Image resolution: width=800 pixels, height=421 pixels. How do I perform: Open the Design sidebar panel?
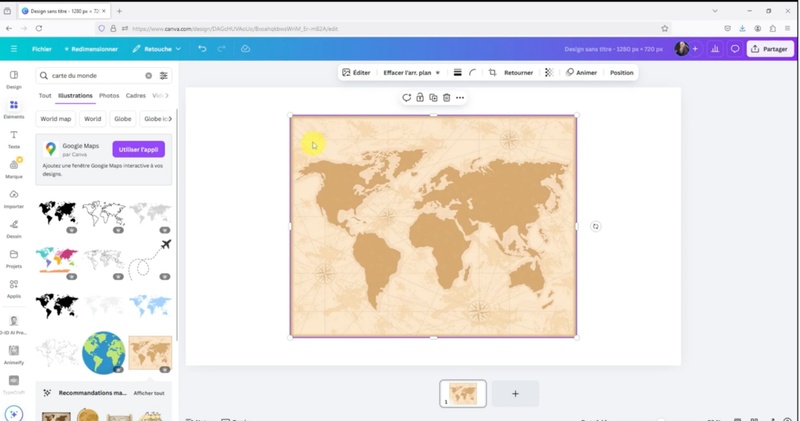[x=14, y=79]
